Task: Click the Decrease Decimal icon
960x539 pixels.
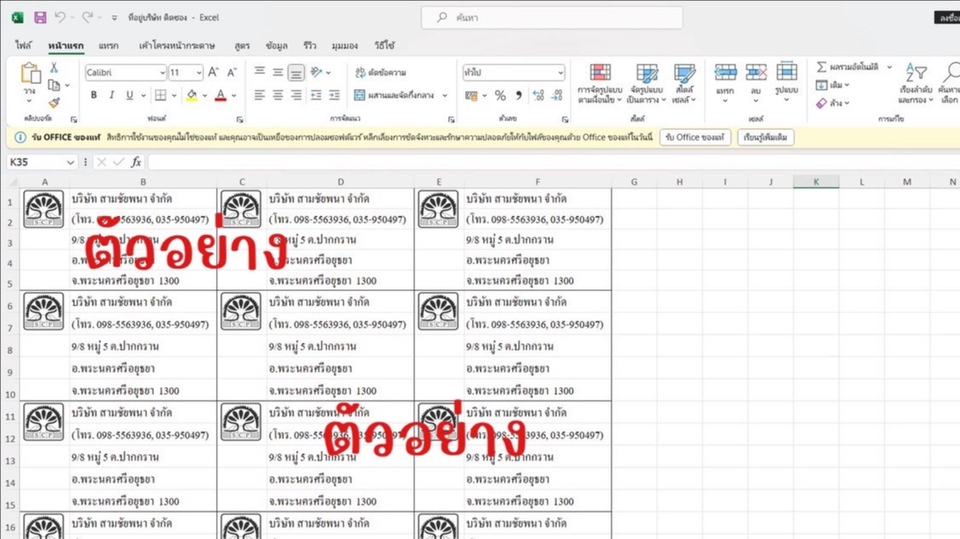Action: [557, 96]
